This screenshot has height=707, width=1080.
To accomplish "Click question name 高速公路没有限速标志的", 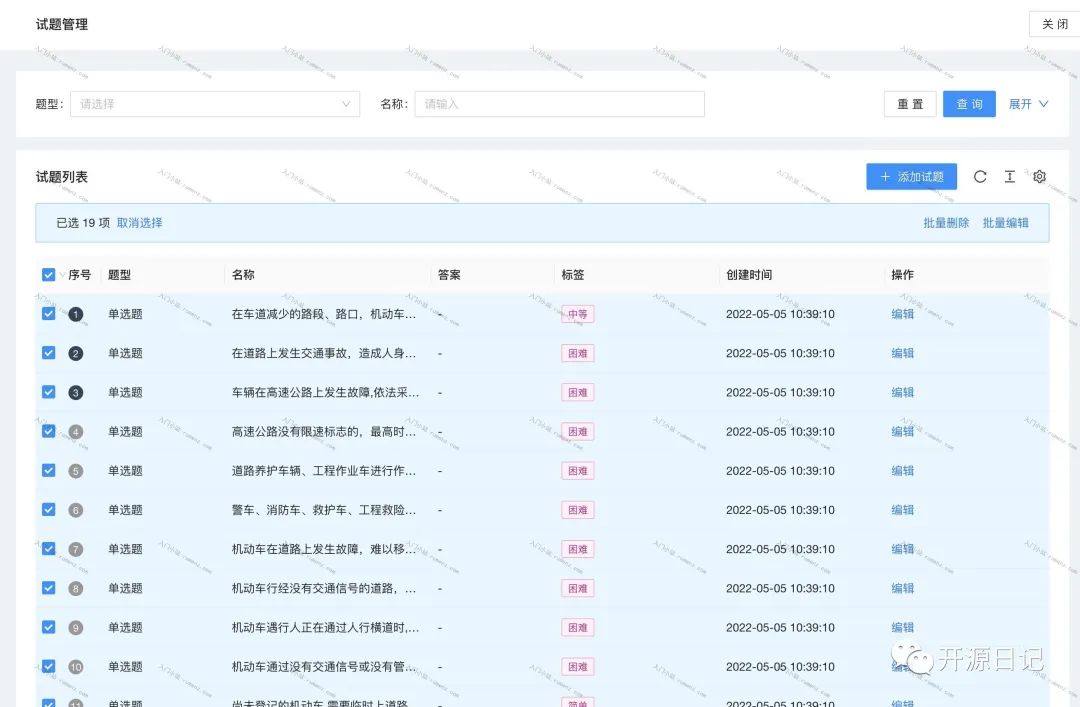I will [324, 432].
